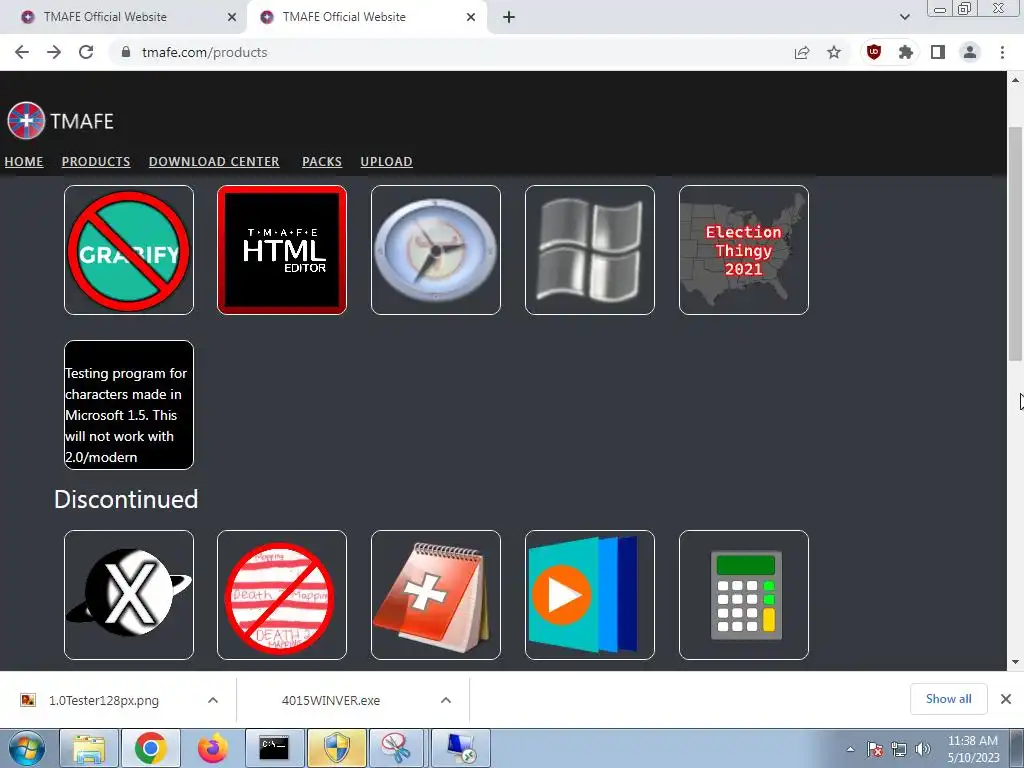Click the tmafe.com/products address bar
This screenshot has width=1024, height=768.
451,52
